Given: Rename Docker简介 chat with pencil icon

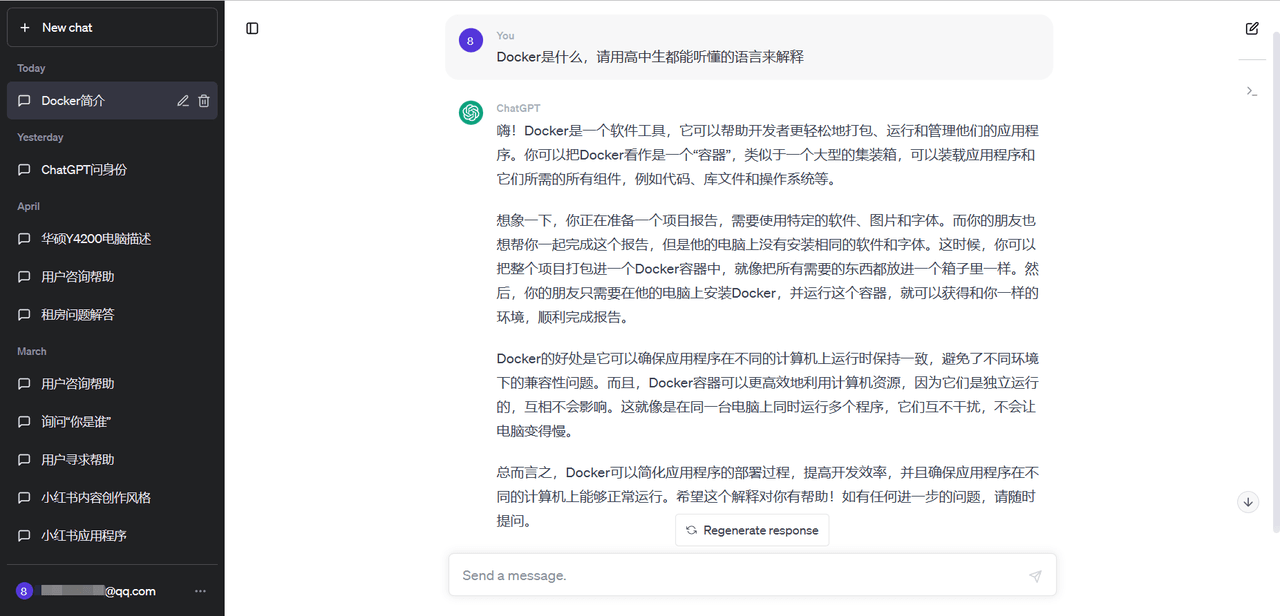Looking at the screenshot, I should pyautogui.click(x=183, y=101).
